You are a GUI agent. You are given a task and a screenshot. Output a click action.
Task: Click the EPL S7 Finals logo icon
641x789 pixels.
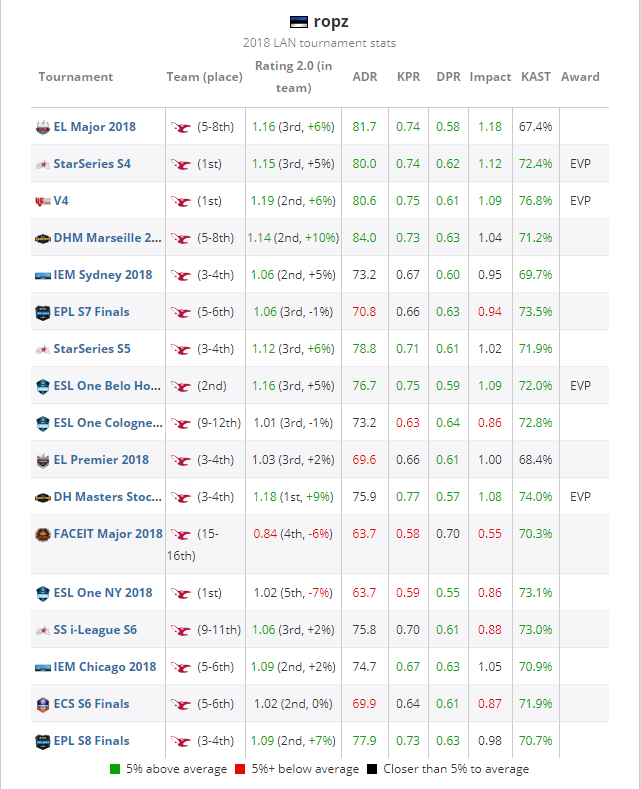click(x=43, y=312)
